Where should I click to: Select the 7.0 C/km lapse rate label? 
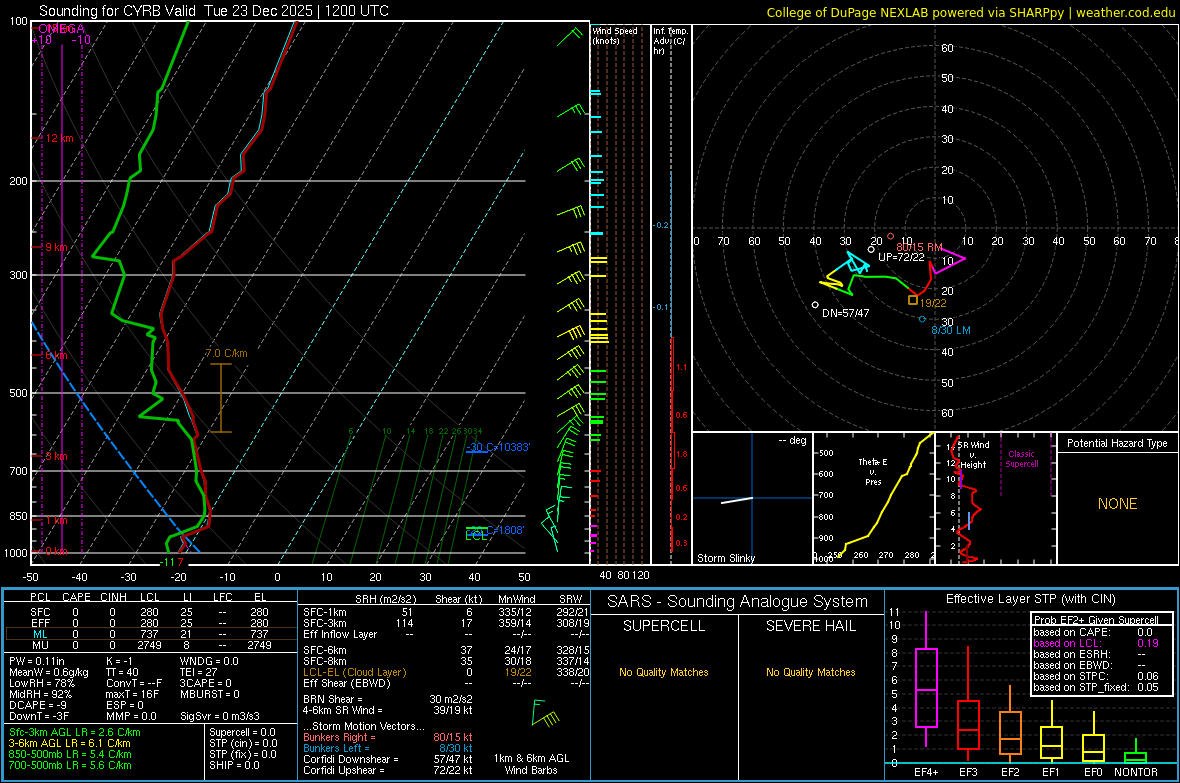click(226, 353)
